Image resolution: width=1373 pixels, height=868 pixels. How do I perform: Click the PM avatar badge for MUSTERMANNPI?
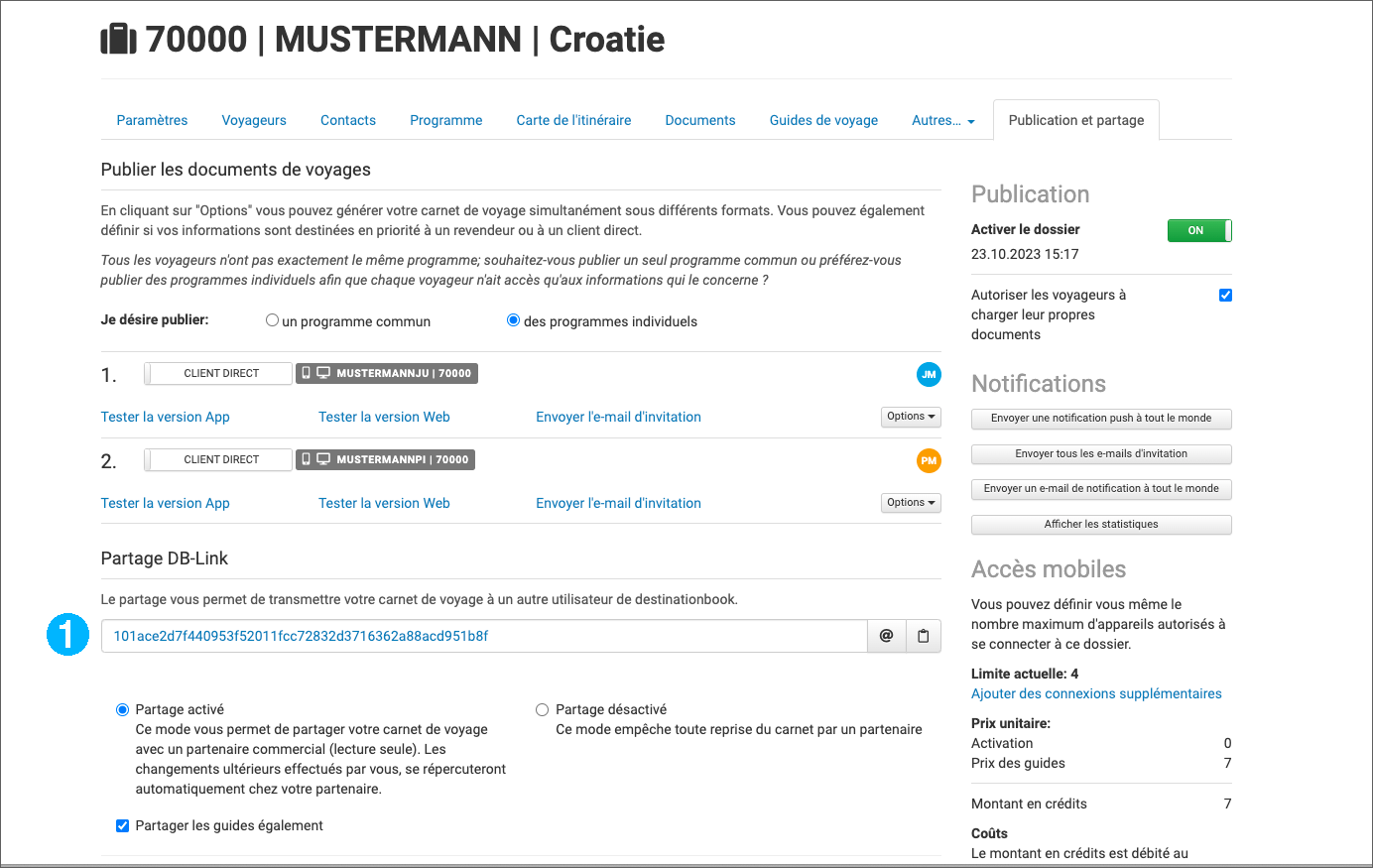click(x=931, y=460)
